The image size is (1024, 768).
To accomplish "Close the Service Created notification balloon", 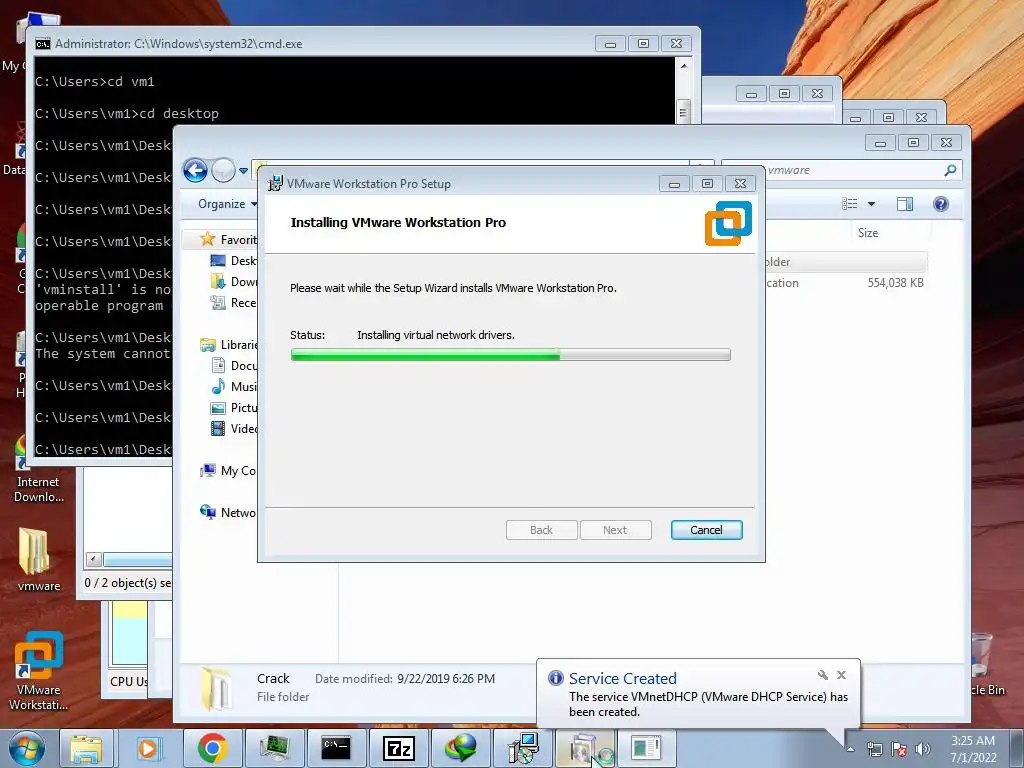I will pyautogui.click(x=841, y=675).
